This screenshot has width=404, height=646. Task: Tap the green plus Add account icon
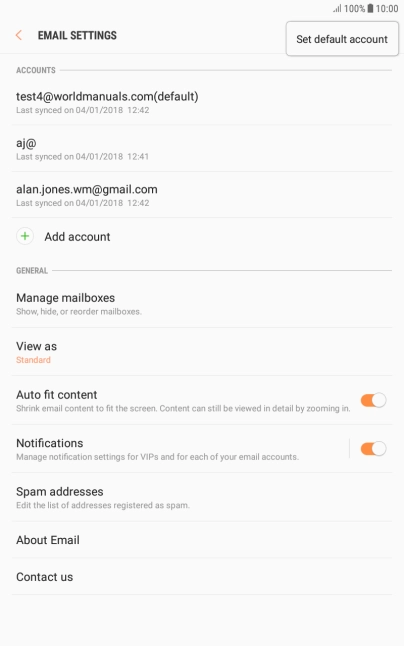click(25, 236)
